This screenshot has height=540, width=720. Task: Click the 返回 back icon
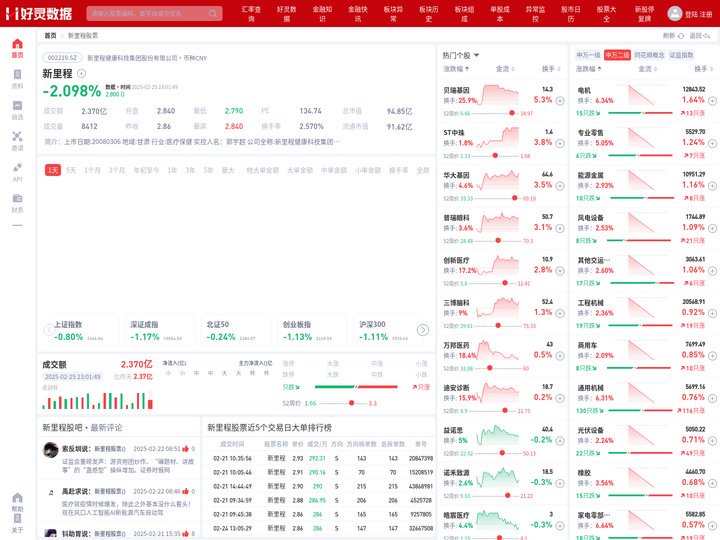coord(707,36)
